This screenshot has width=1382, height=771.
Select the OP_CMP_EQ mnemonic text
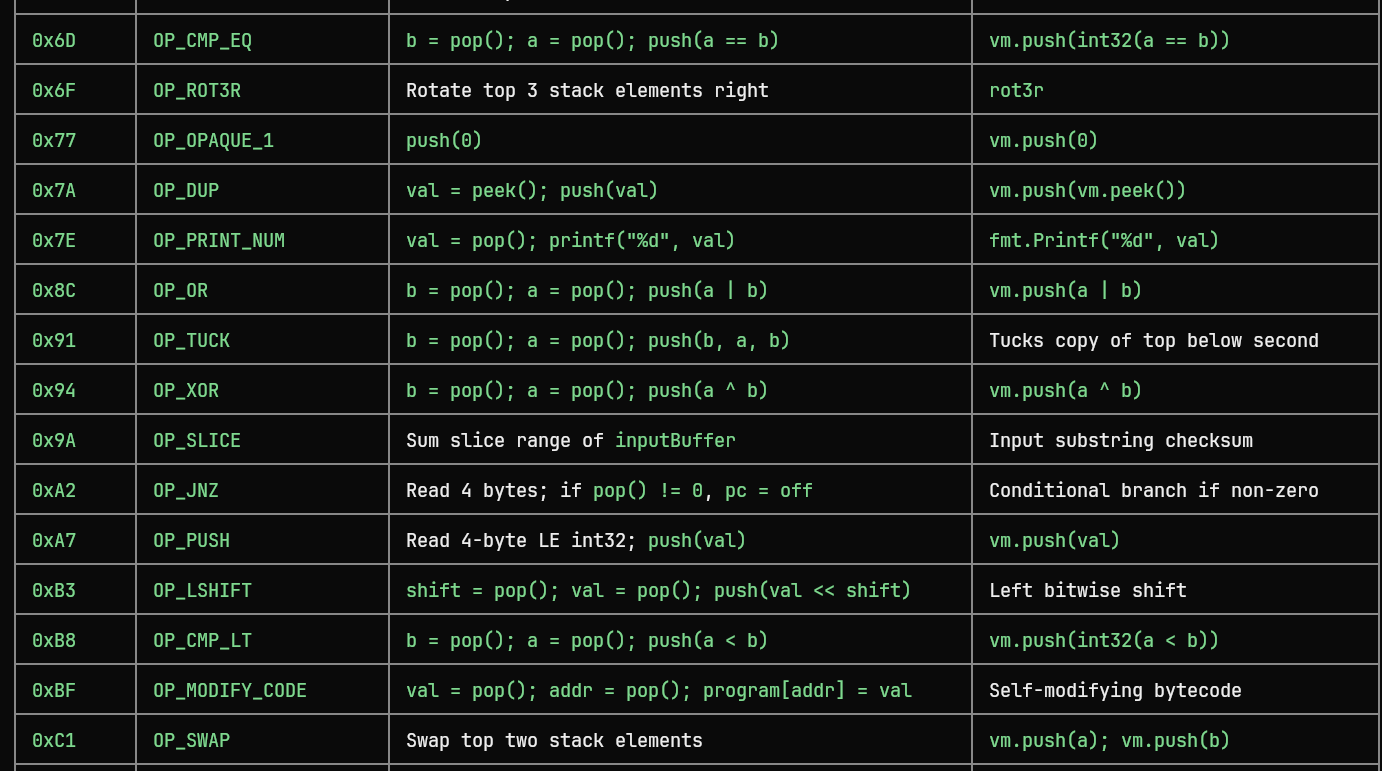pyautogui.click(x=202, y=41)
